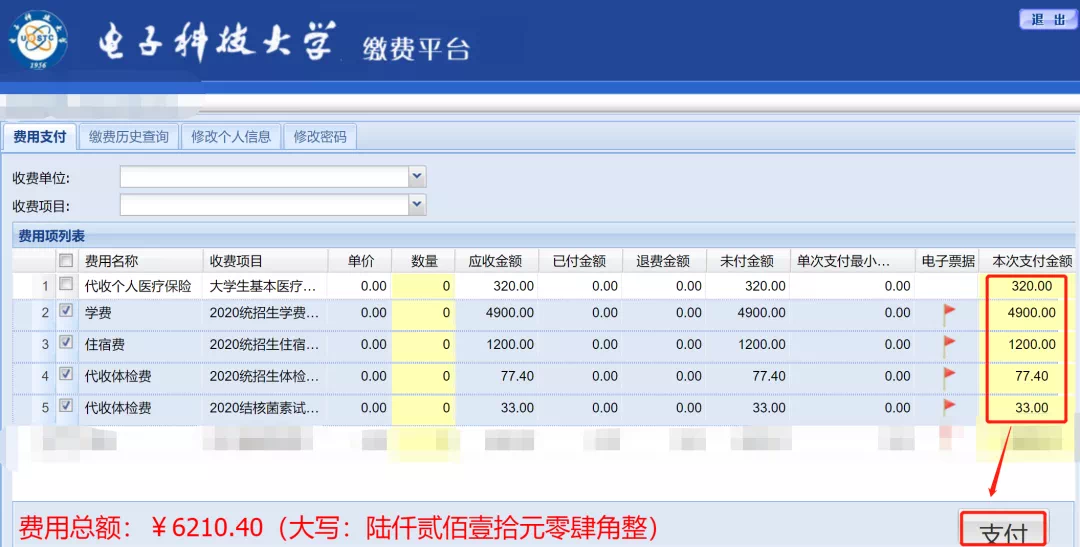Edit the 4900.00 本次支付金额 cell

(x=1027, y=313)
